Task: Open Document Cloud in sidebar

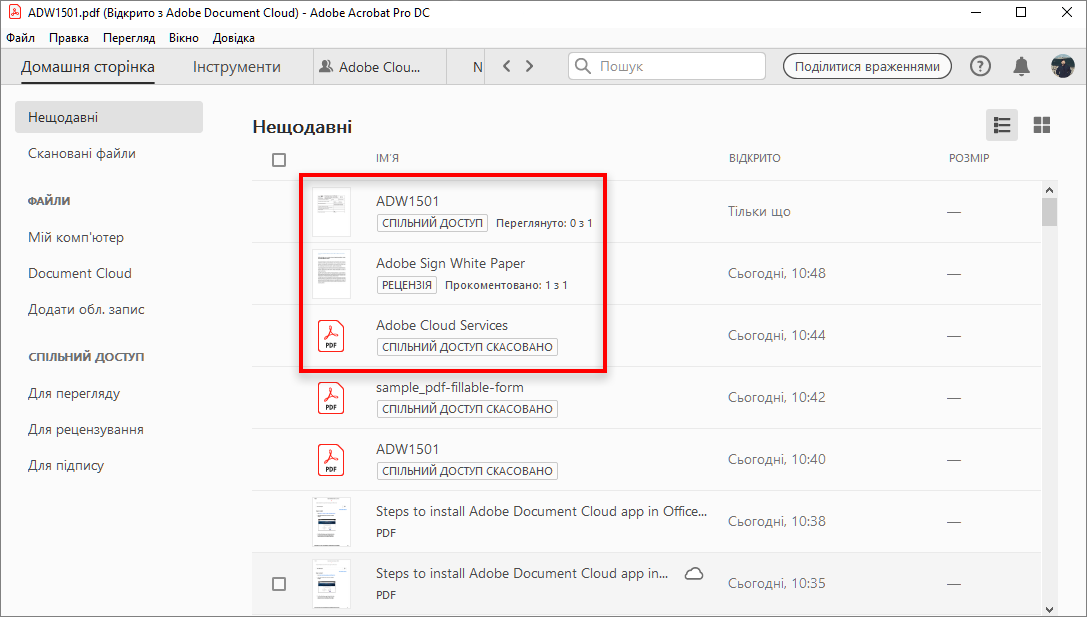Action: [80, 273]
